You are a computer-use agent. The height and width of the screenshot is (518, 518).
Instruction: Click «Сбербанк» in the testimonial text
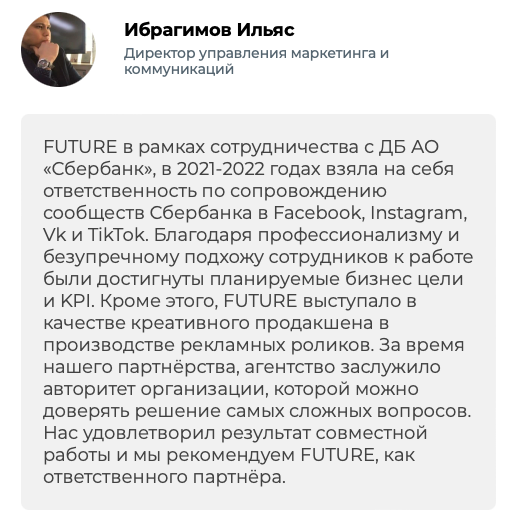pos(99,169)
